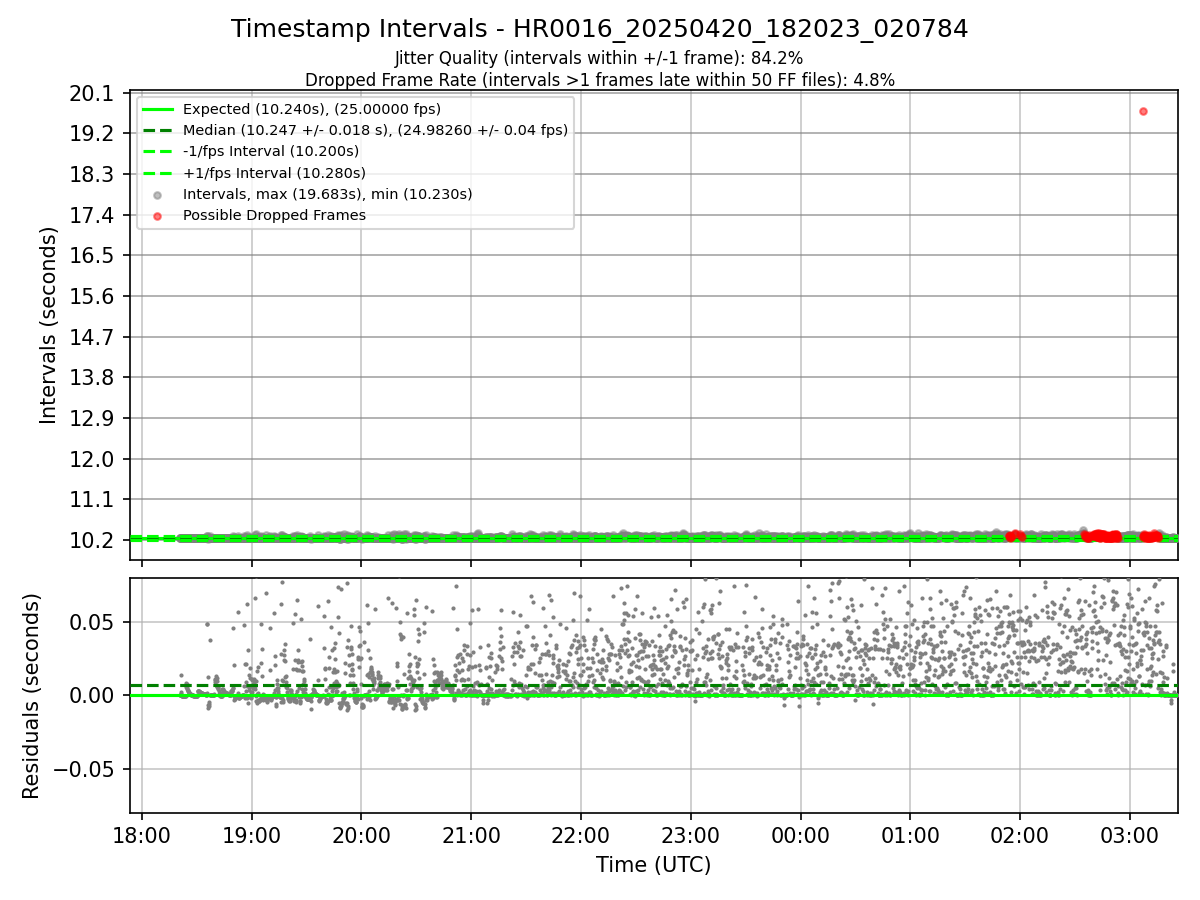Click the '00:00' time tick label
Screen dimensions: 1200x900
(800, 835)
